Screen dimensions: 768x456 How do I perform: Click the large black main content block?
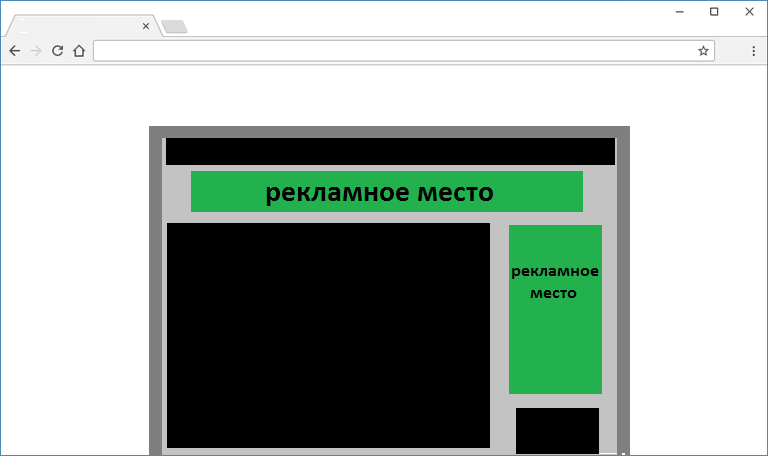[328, 335]
